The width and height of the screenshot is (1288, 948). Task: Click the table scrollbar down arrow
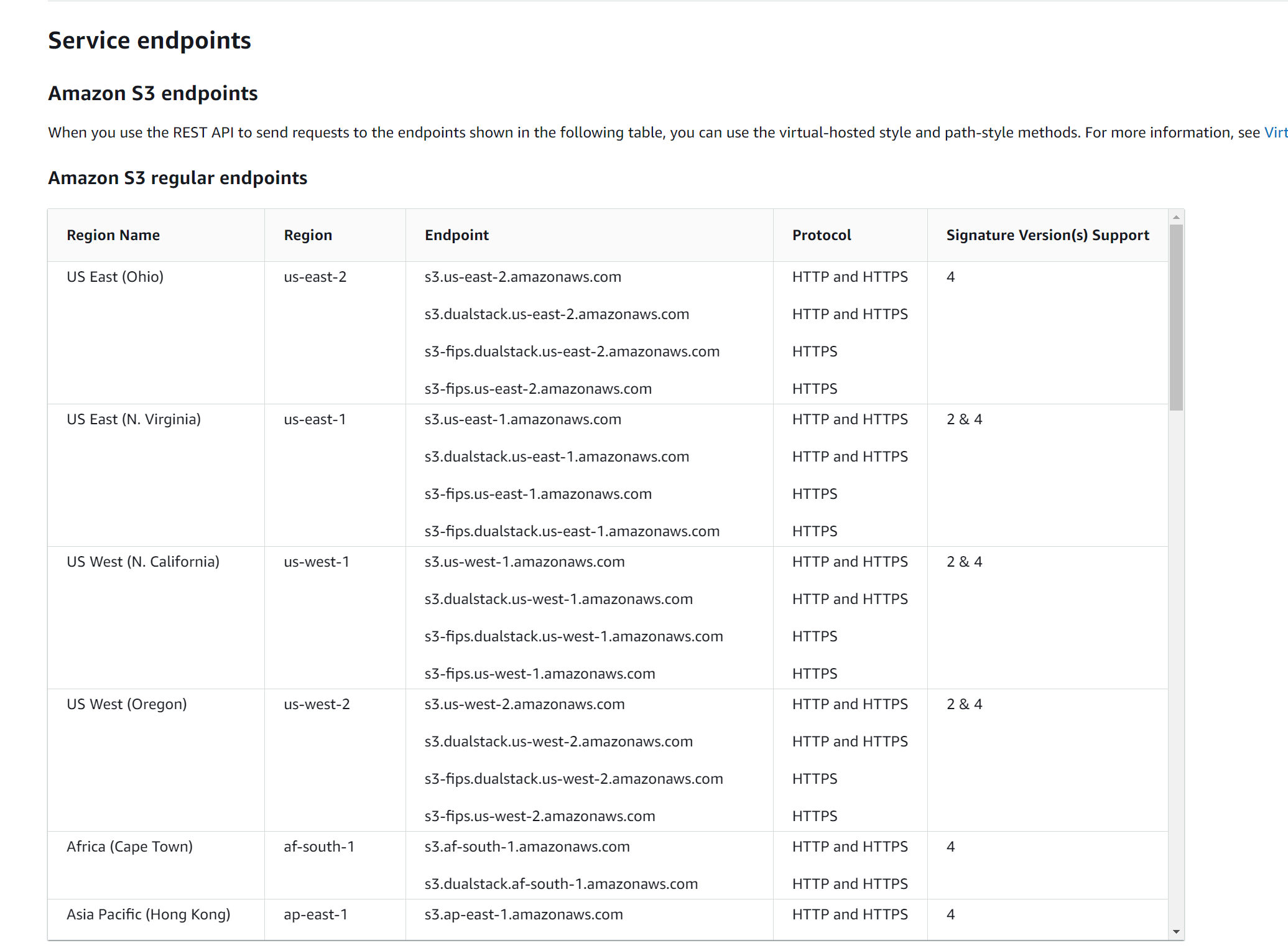tap(1176, 932)
